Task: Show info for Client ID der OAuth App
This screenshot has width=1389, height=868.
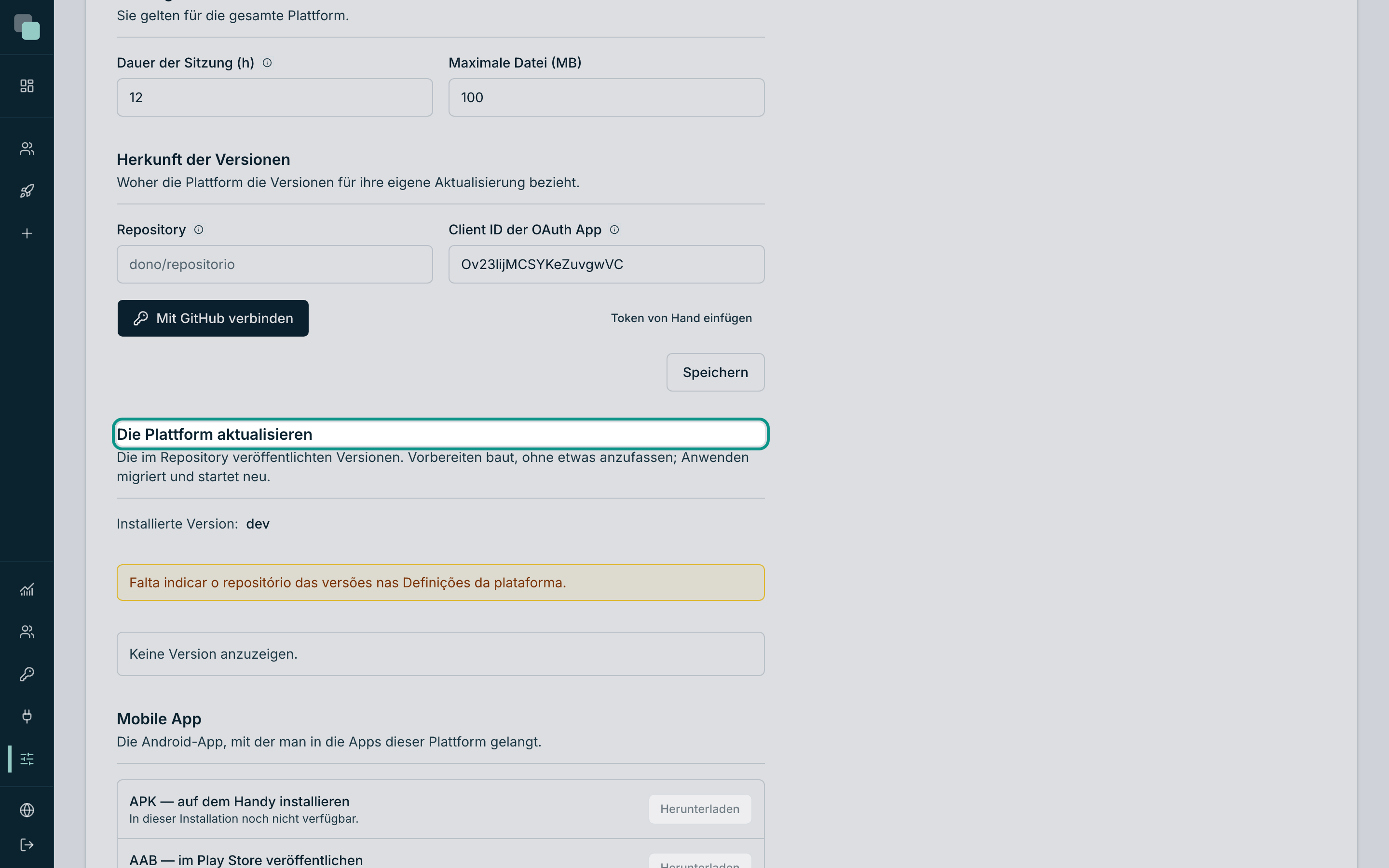Action: [x=614, y=230]
